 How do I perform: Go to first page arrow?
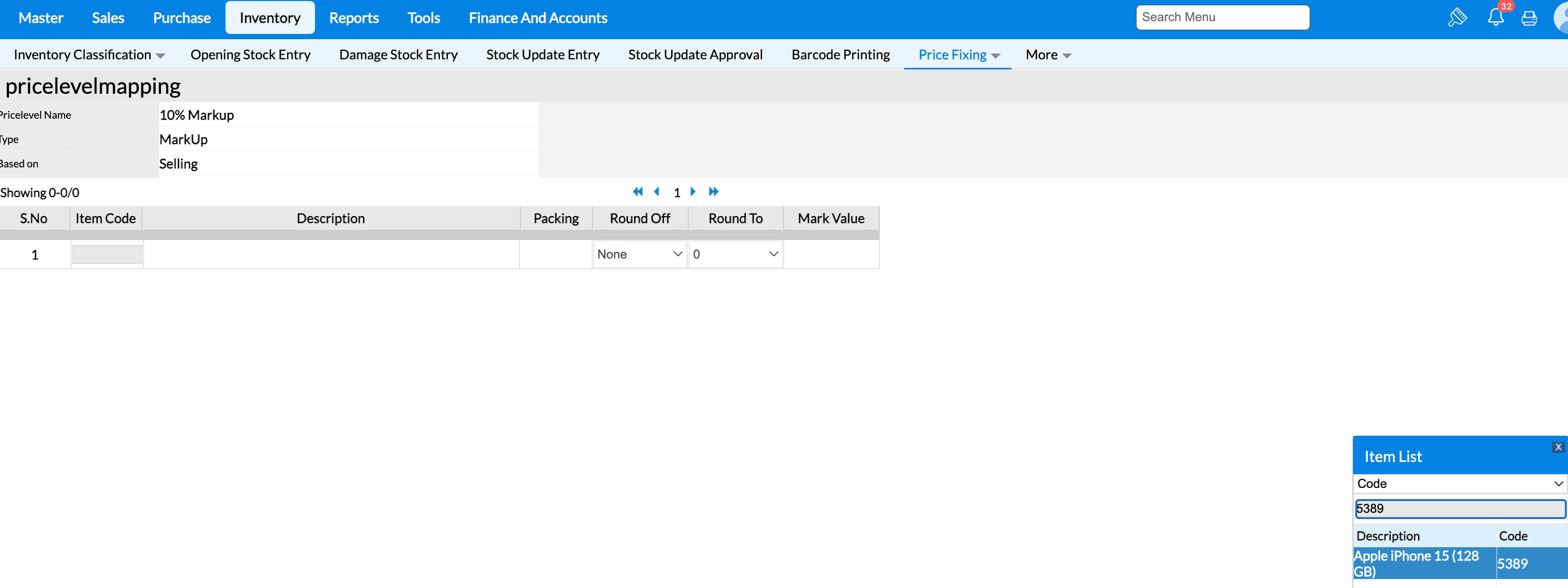pos(637,192)
